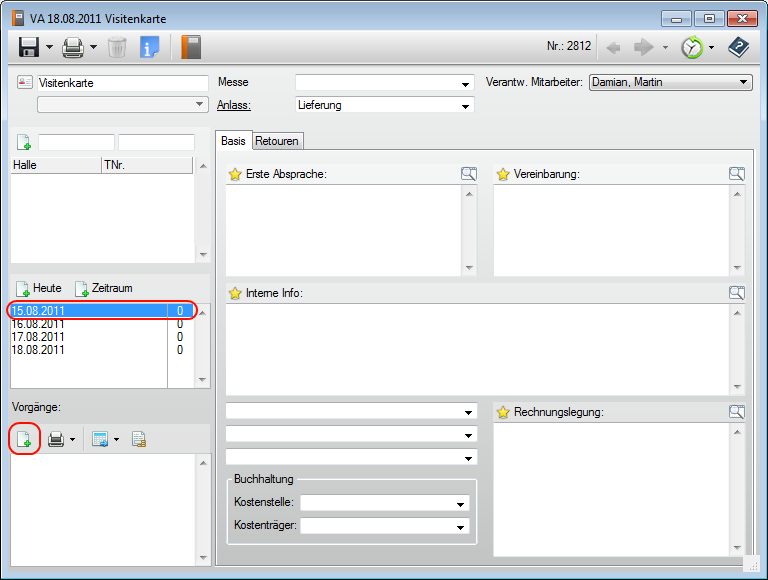Click the orange book icon in toolbar
This screenshot has width=768, height=580.
pos(191,47)
